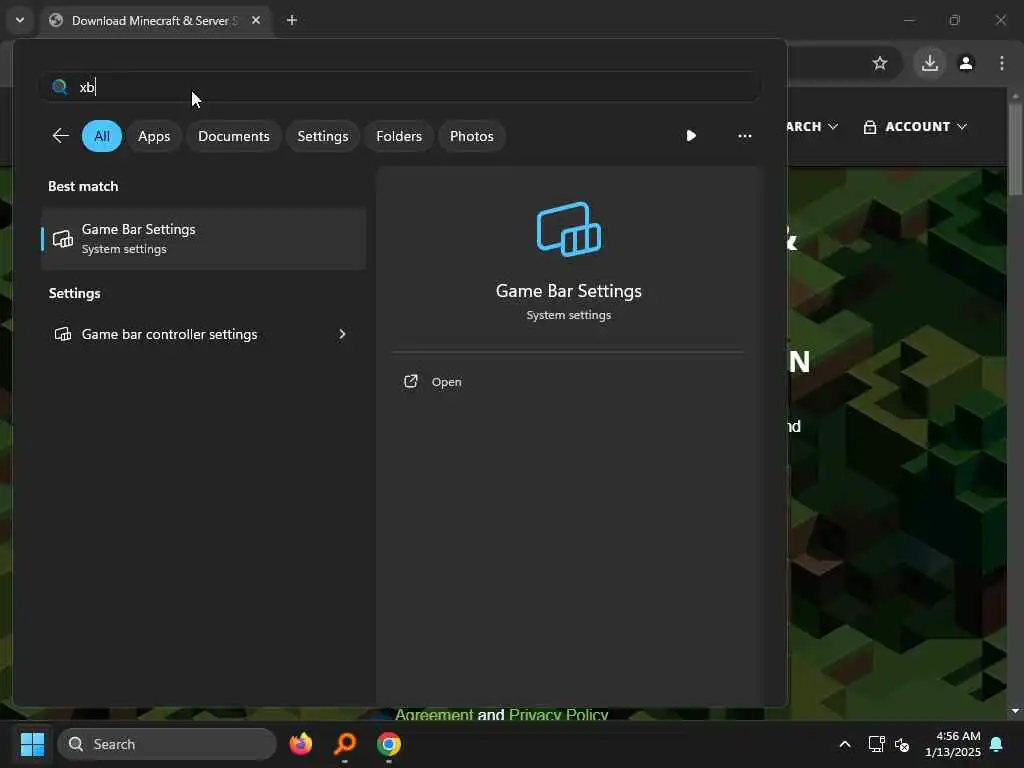Click the scrollbar down arrow on the webpage
The width and height of the screenshot is (1024, 768).
(1015, 711)
